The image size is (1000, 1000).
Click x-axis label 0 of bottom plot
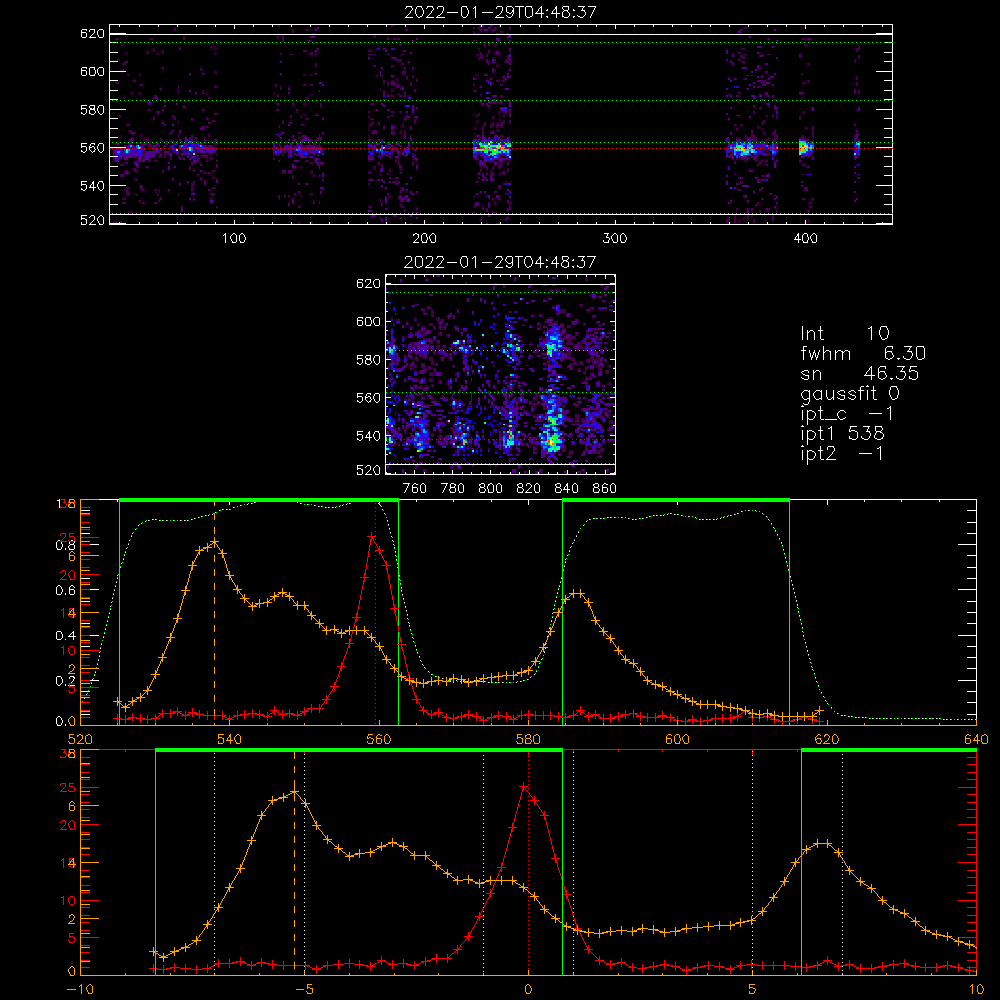(528, 989)
